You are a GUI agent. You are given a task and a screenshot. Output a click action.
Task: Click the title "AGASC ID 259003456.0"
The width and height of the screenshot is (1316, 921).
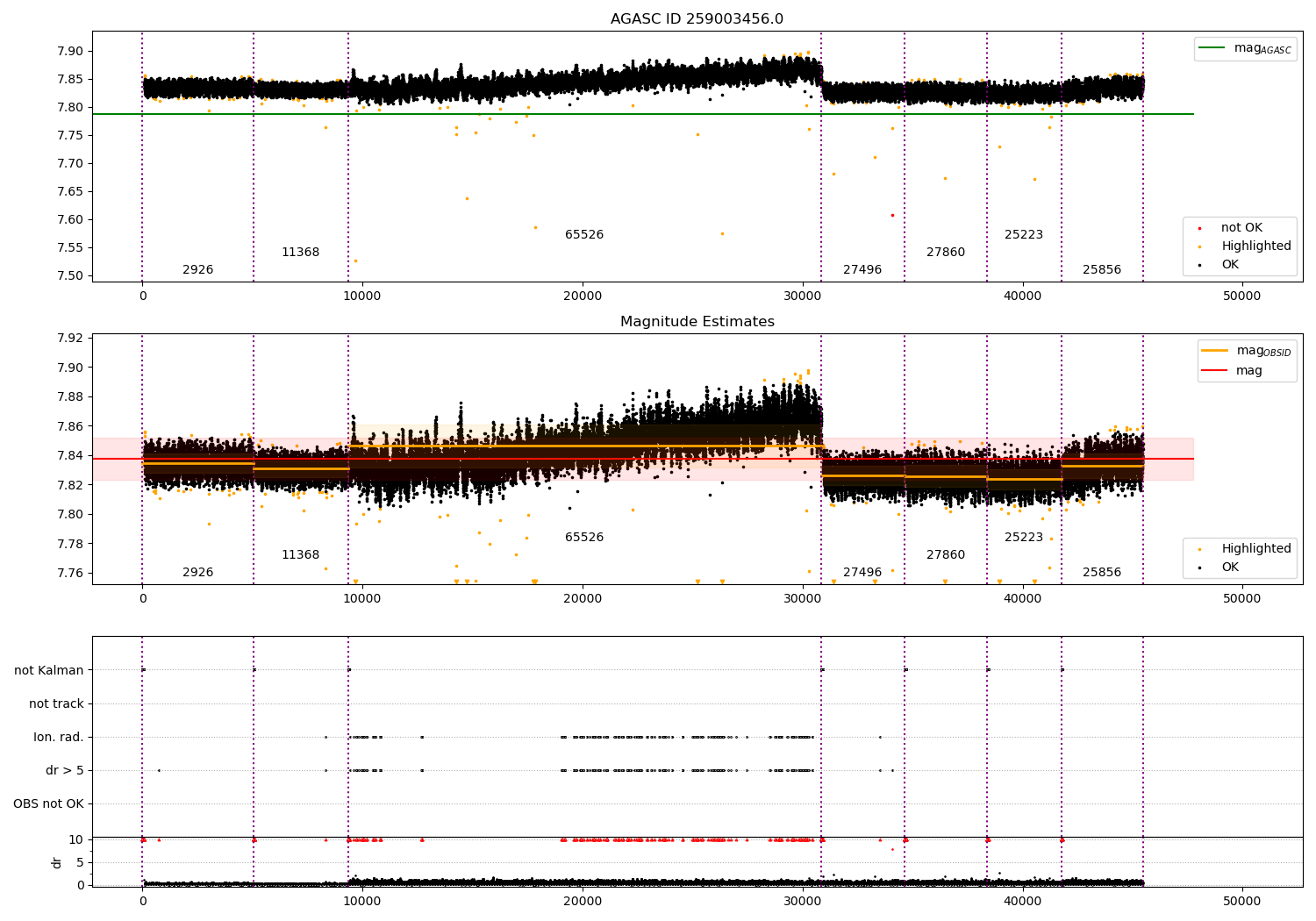click(x=697, y=18)
